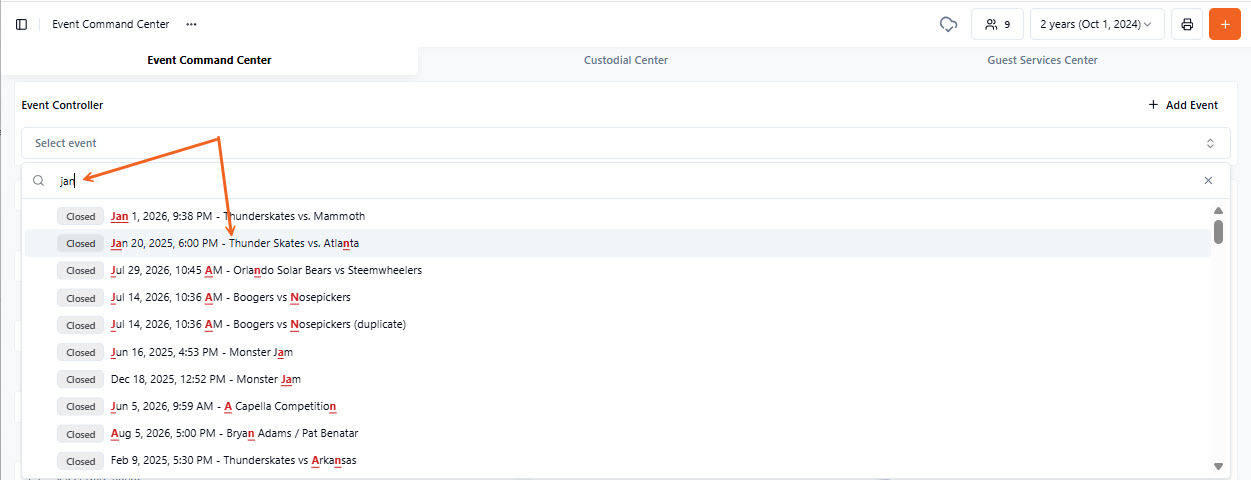Click the Add Event button
Screen dimensions: 1251x480
click(1183, 105)
